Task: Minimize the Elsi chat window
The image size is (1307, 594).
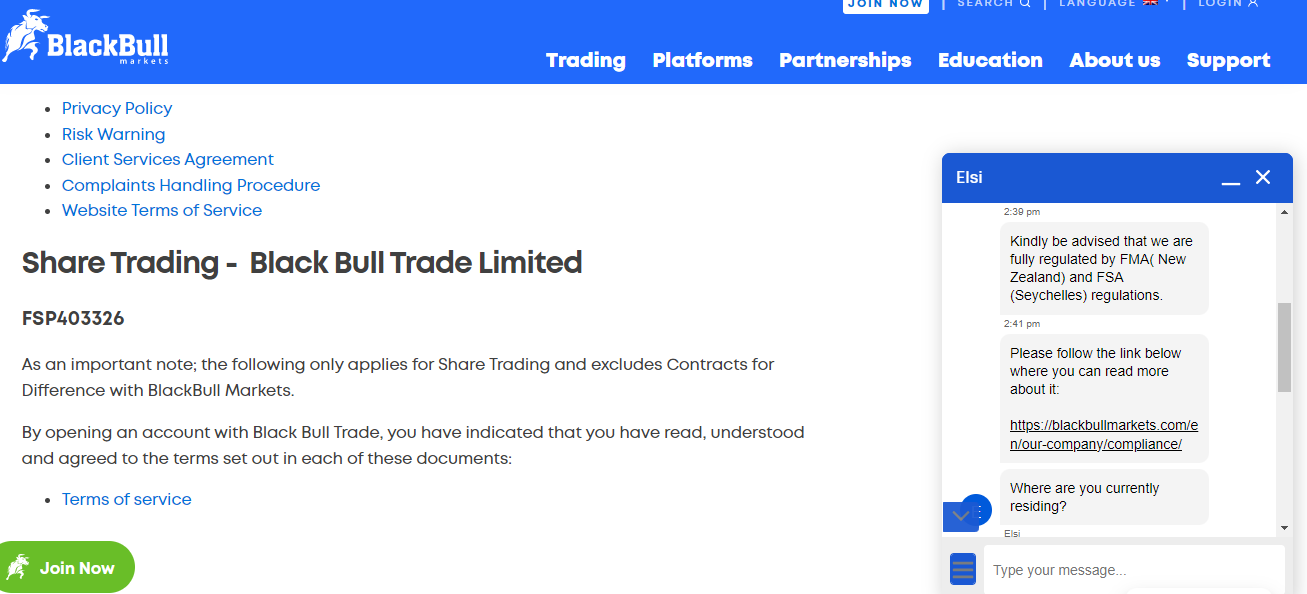Action: [1231, 179]
